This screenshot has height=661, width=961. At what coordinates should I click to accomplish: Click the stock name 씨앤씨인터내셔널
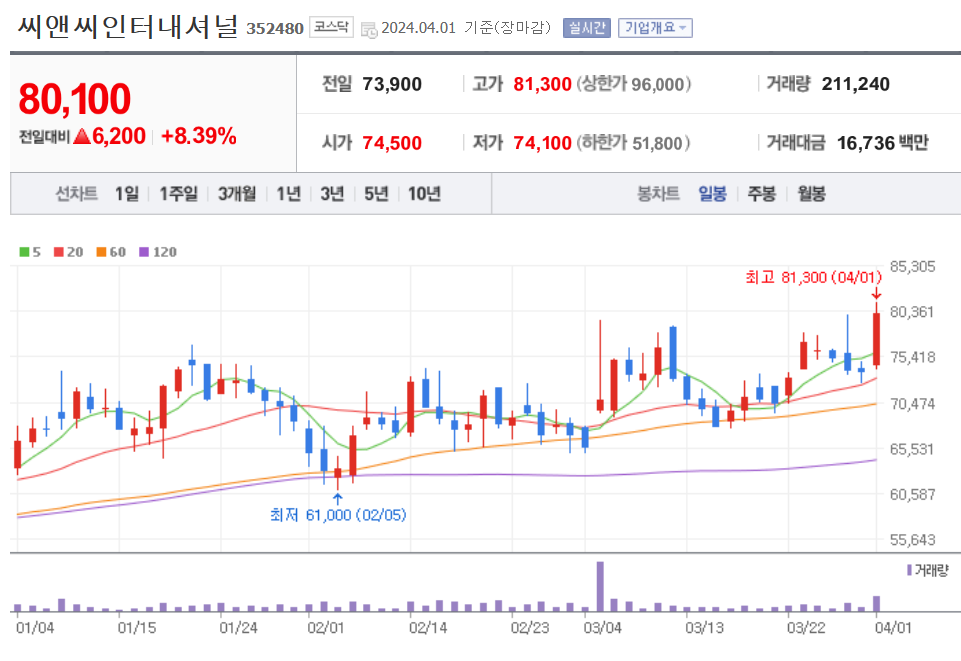click(x=127, y=27)
